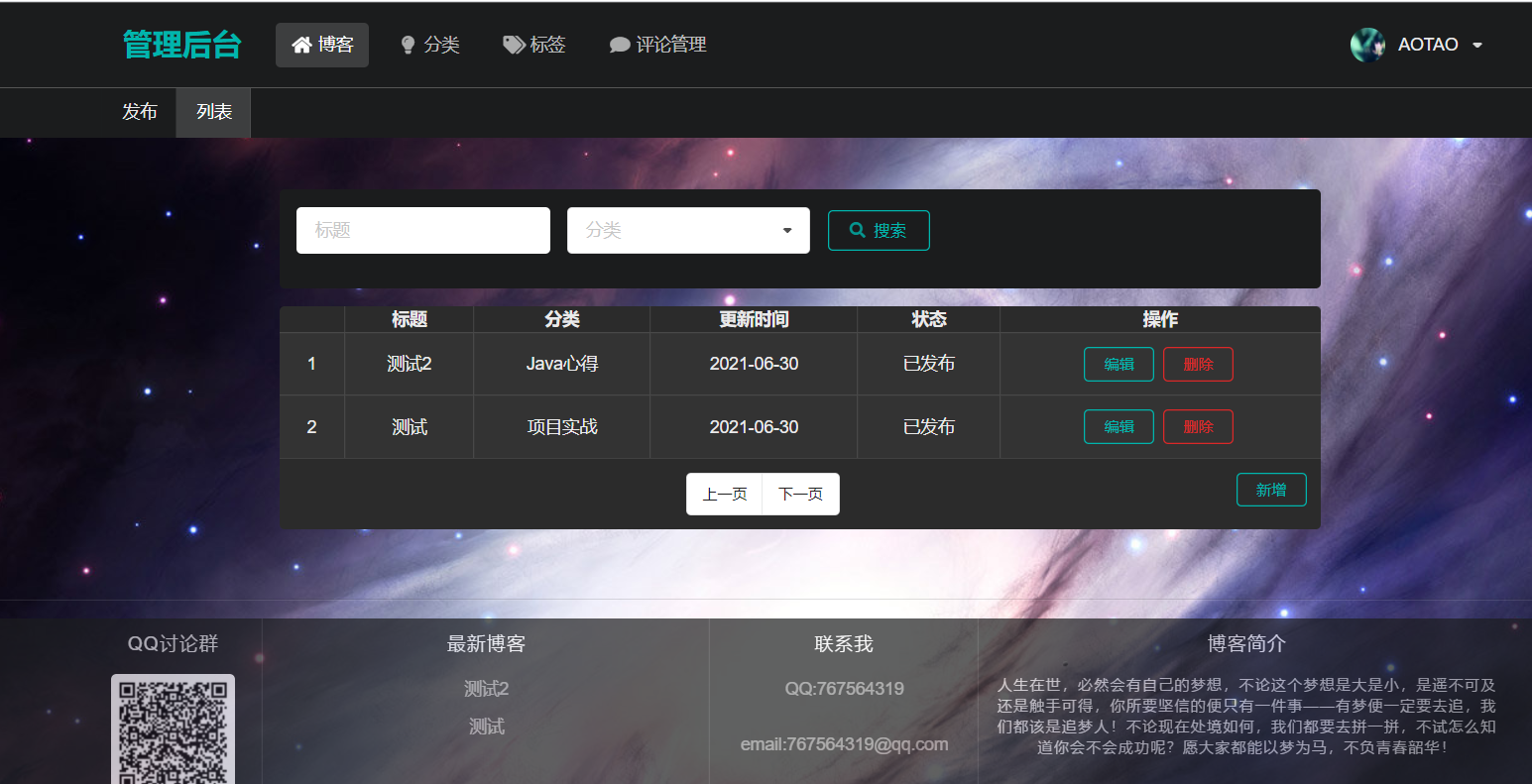Click the comment bubble icon beside 评论管理
Image resolution: width=1532 pixels, height=784 pixels.
(620, 45)
